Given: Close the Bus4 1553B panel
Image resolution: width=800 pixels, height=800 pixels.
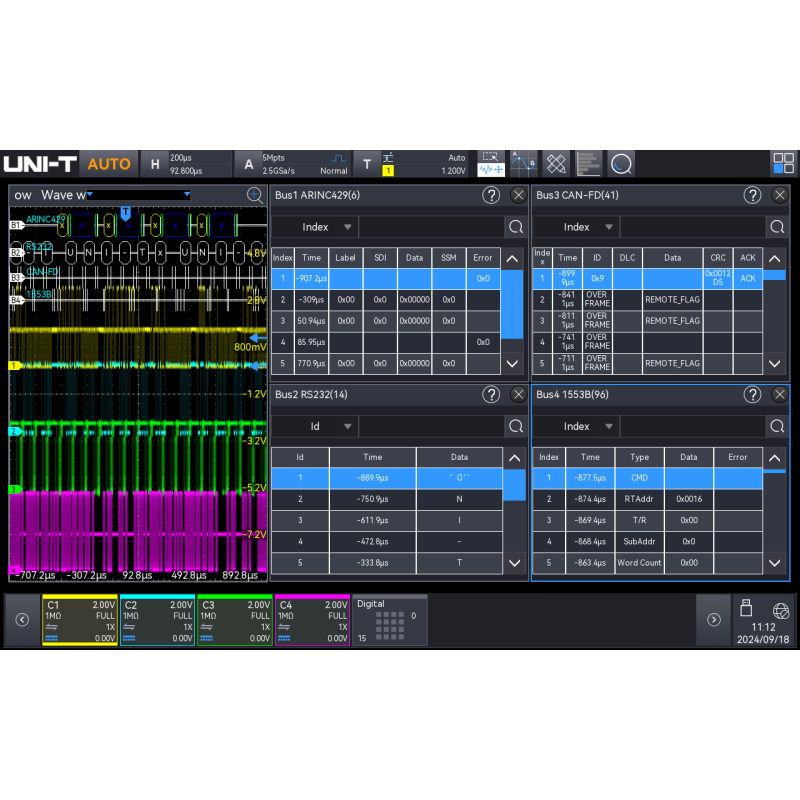Looking at the screenshot, I should tap(780, 394).
